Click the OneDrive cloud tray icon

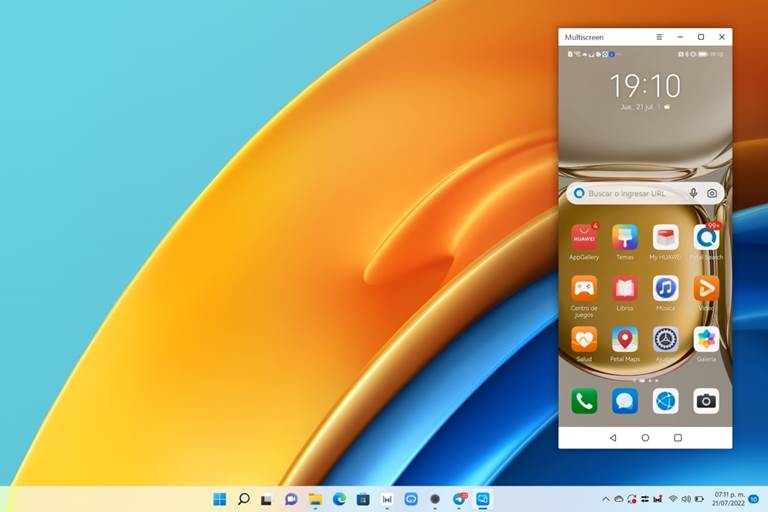pos(619,499)
